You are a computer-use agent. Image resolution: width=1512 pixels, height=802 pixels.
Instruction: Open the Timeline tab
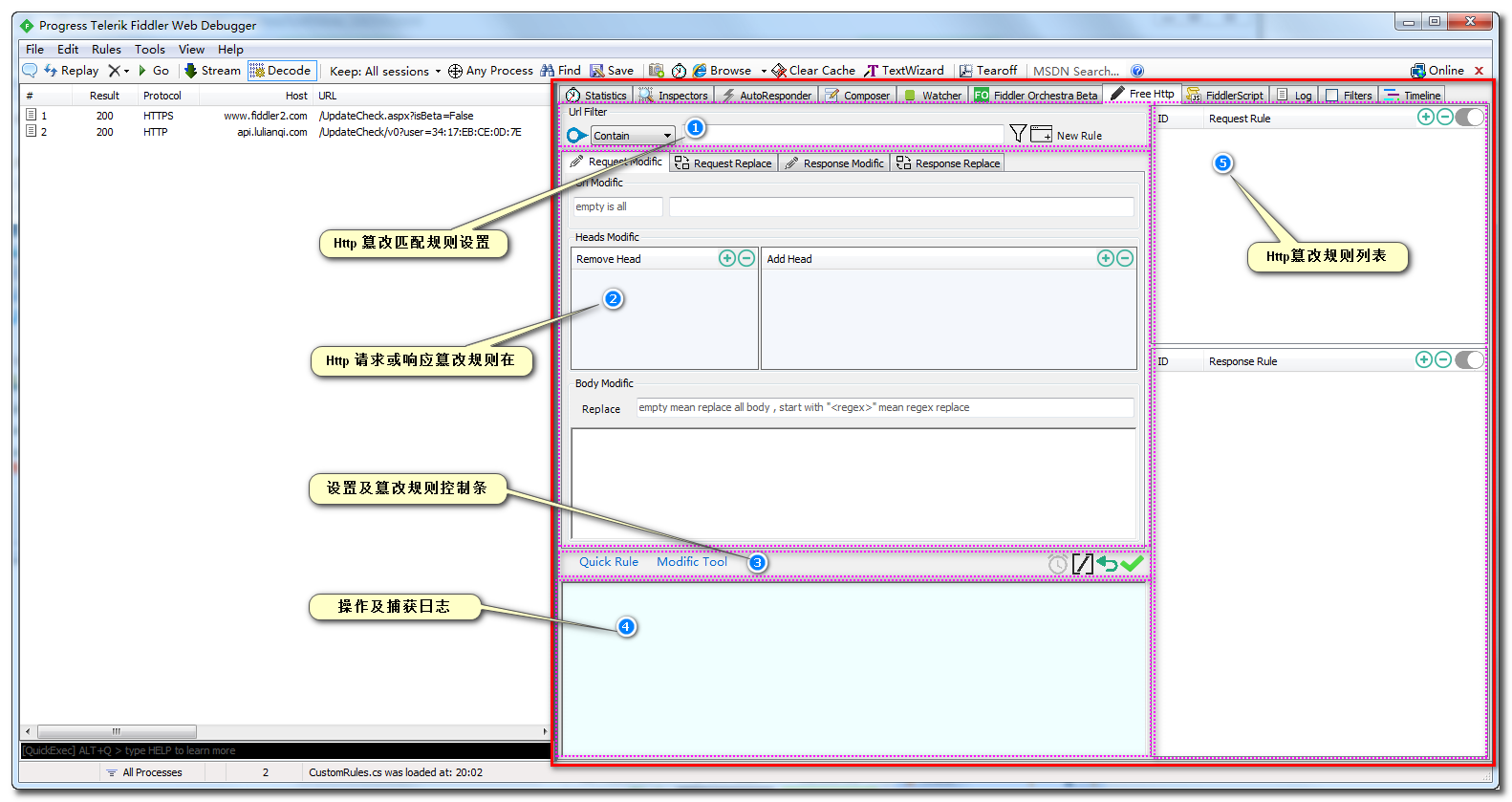(1412, 95)
